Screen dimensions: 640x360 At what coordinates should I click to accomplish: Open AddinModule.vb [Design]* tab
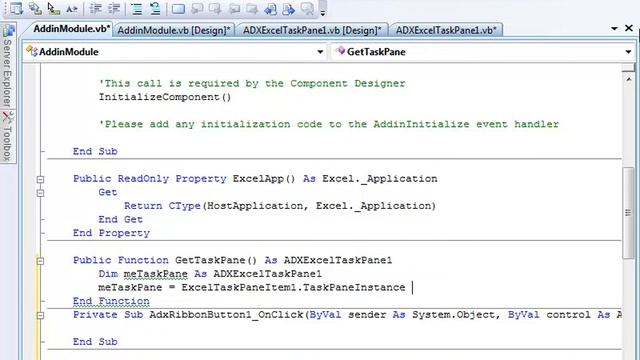click(x=174, y=30)
